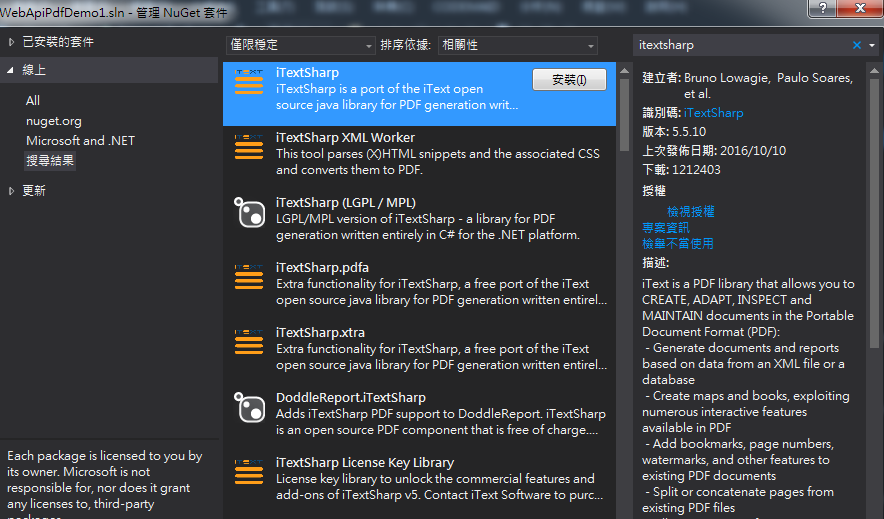Image resolution: width=884 pixels, height=519 pixels.
Task: Click the results list scrollbar thumb
Action: point(624,114)
